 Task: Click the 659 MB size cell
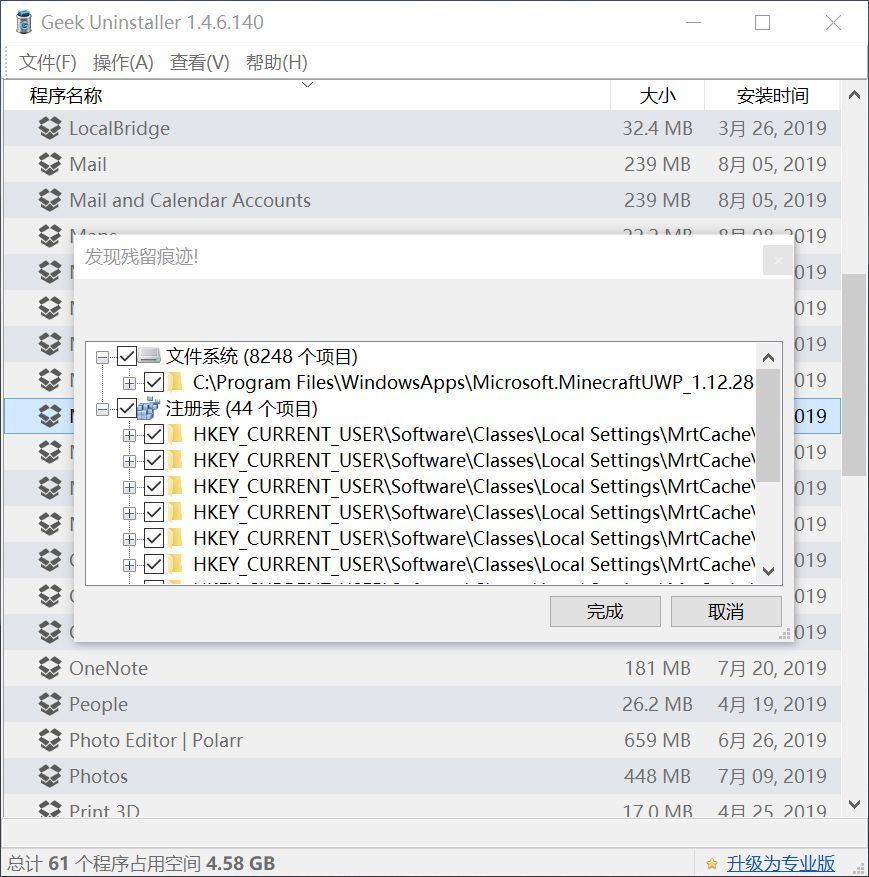coord(658,740)
